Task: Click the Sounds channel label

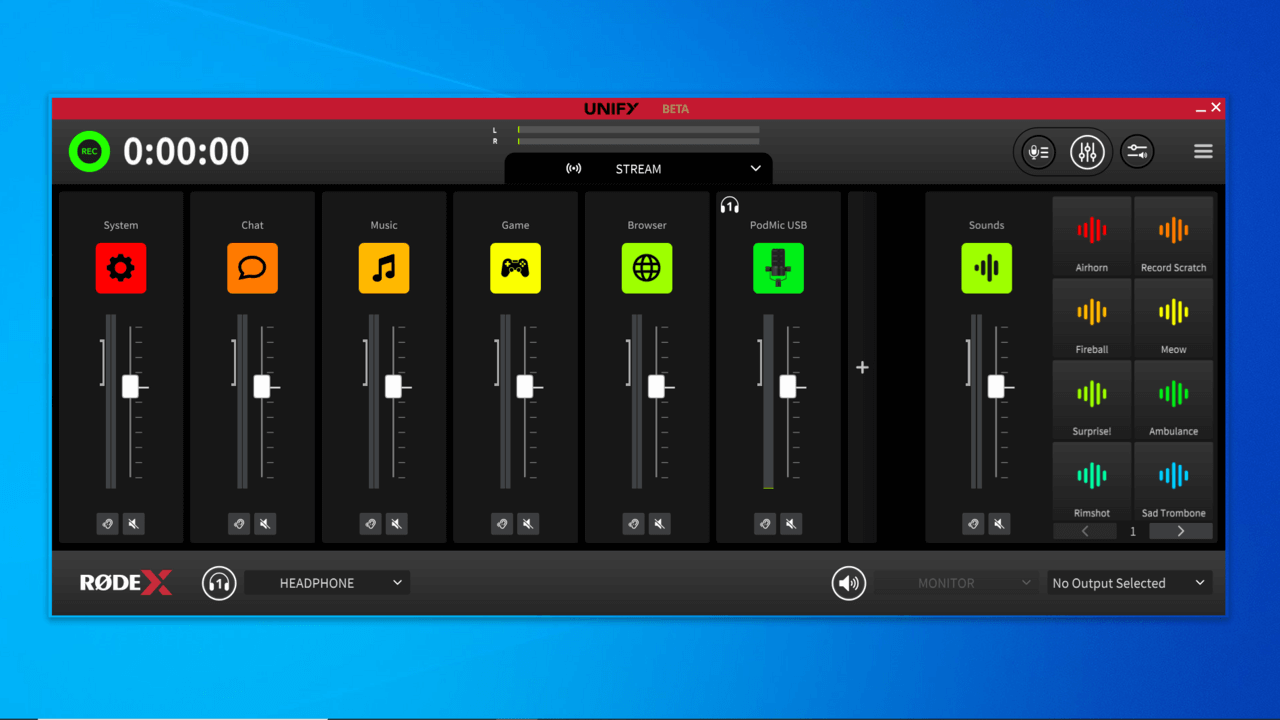Action: 986,225
